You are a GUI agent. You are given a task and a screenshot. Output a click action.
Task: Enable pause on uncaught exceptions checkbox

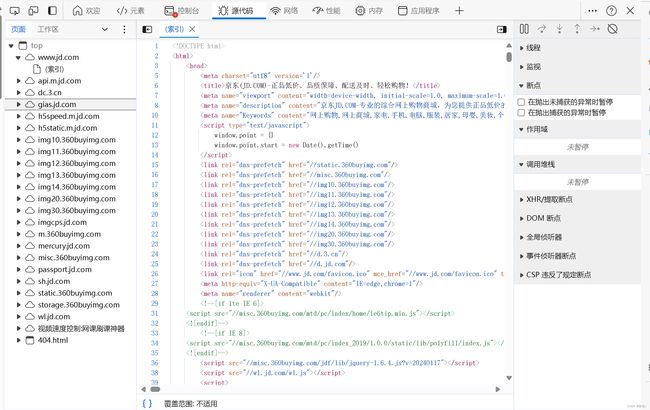[521, 102]
